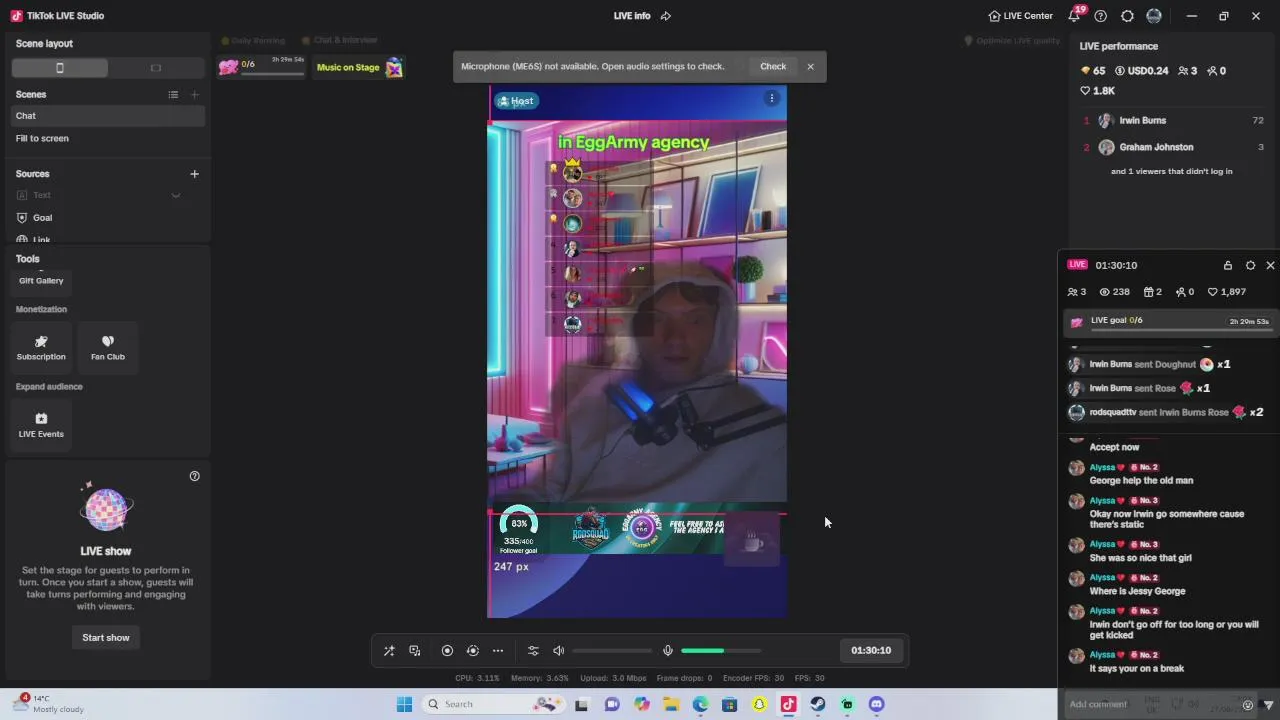1280x720 pixels.
Task: Open chat window settings gear
Action: coord(1250,265)
